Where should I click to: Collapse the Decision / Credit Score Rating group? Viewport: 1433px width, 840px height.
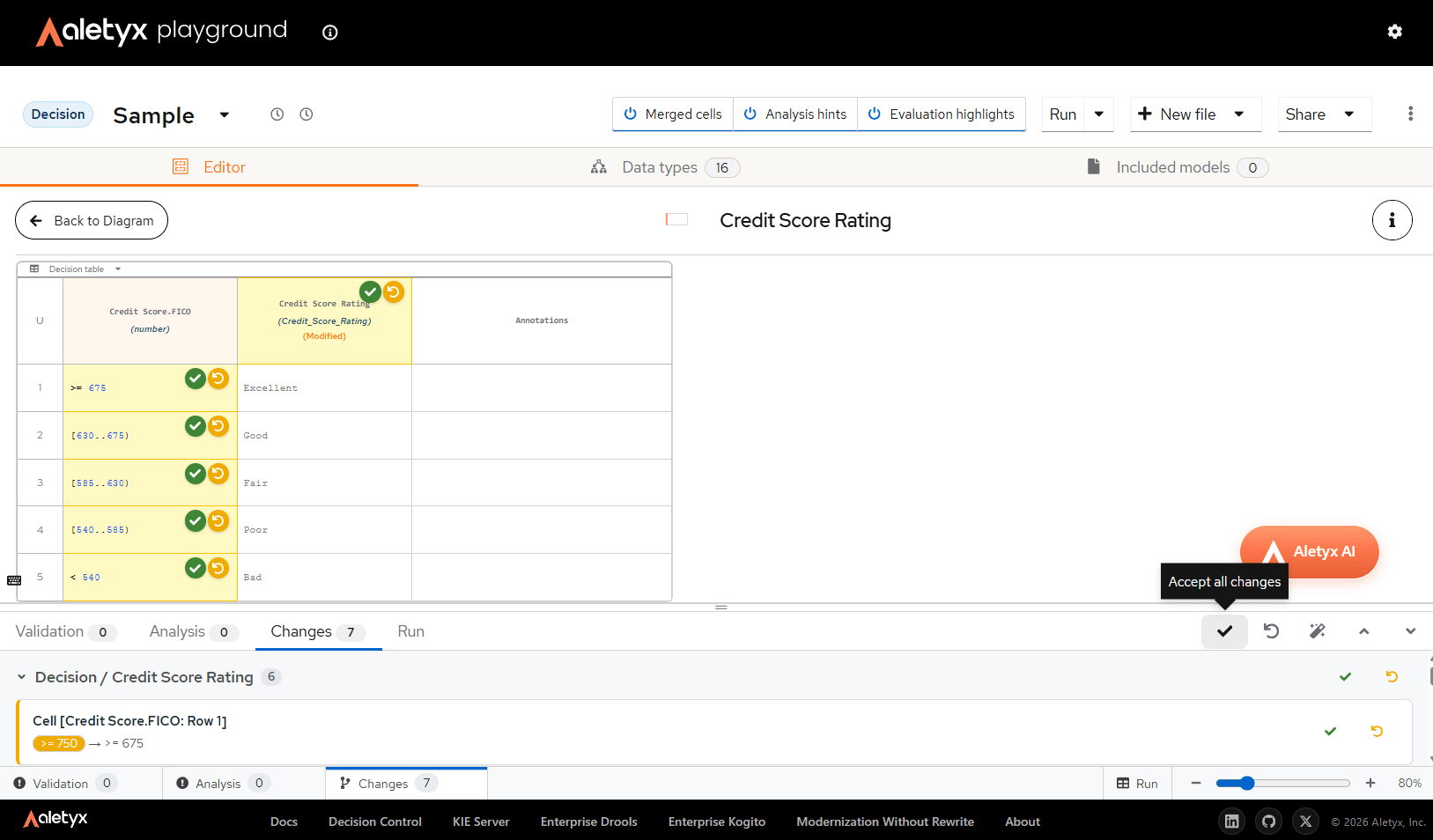pos(21,677)
